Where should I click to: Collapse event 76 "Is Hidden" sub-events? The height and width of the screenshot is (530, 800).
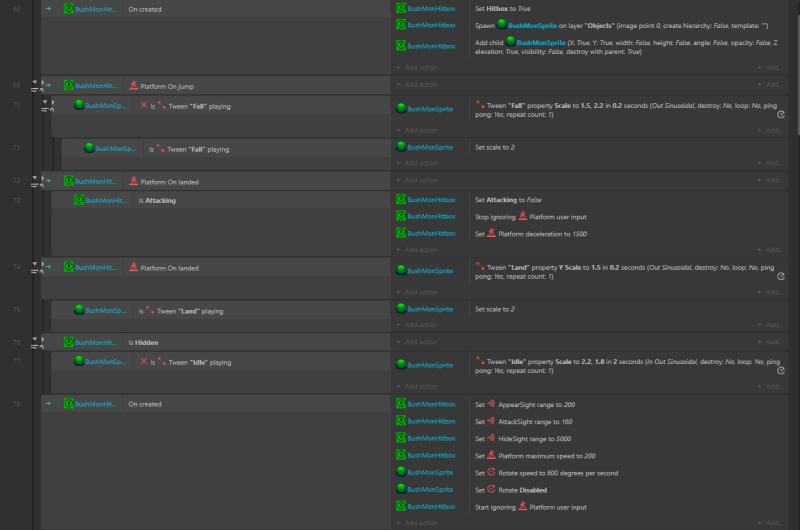pyautogui.click(x=35, y=338)
